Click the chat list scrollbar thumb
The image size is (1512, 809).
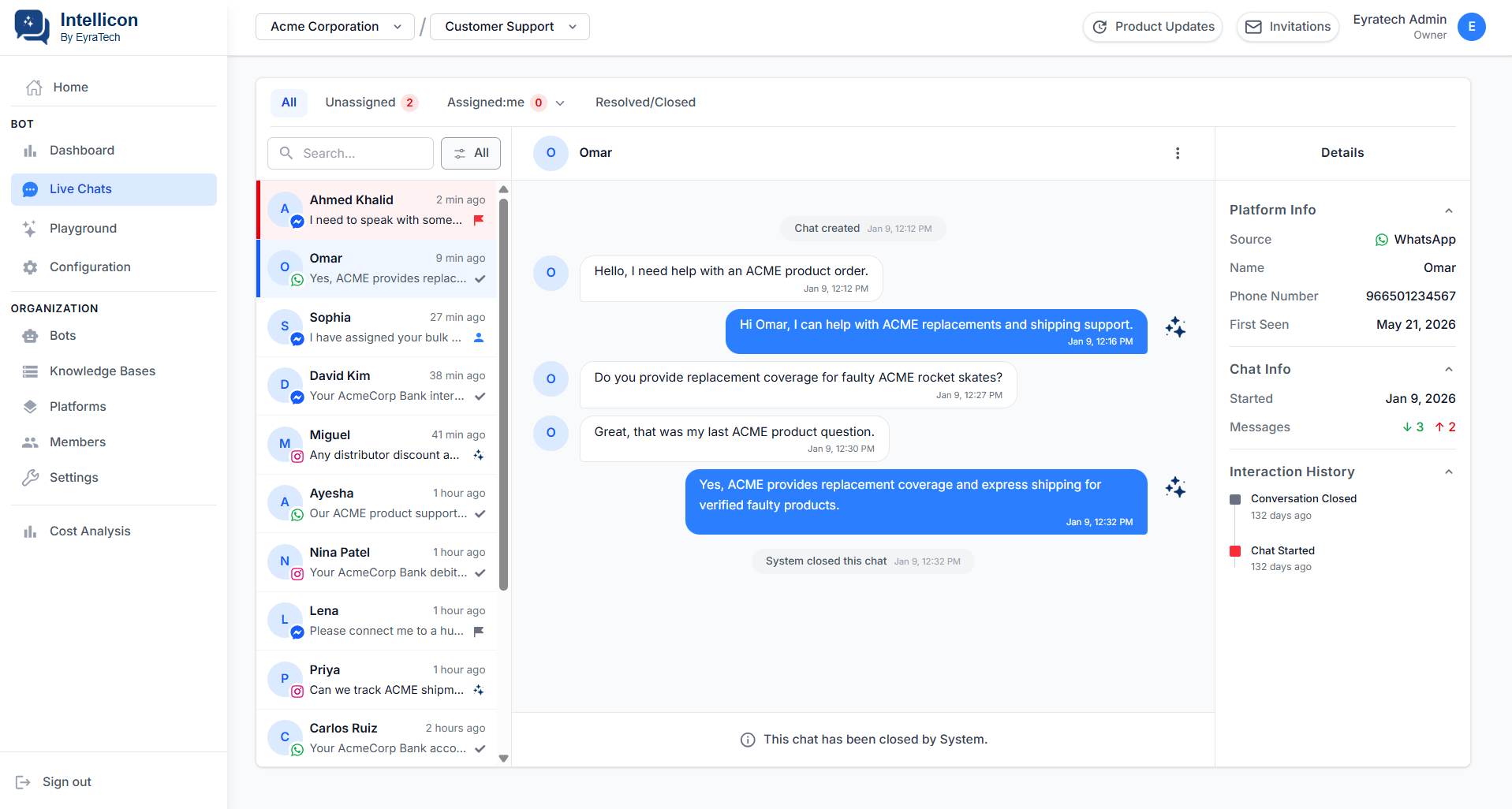[504, 393]
